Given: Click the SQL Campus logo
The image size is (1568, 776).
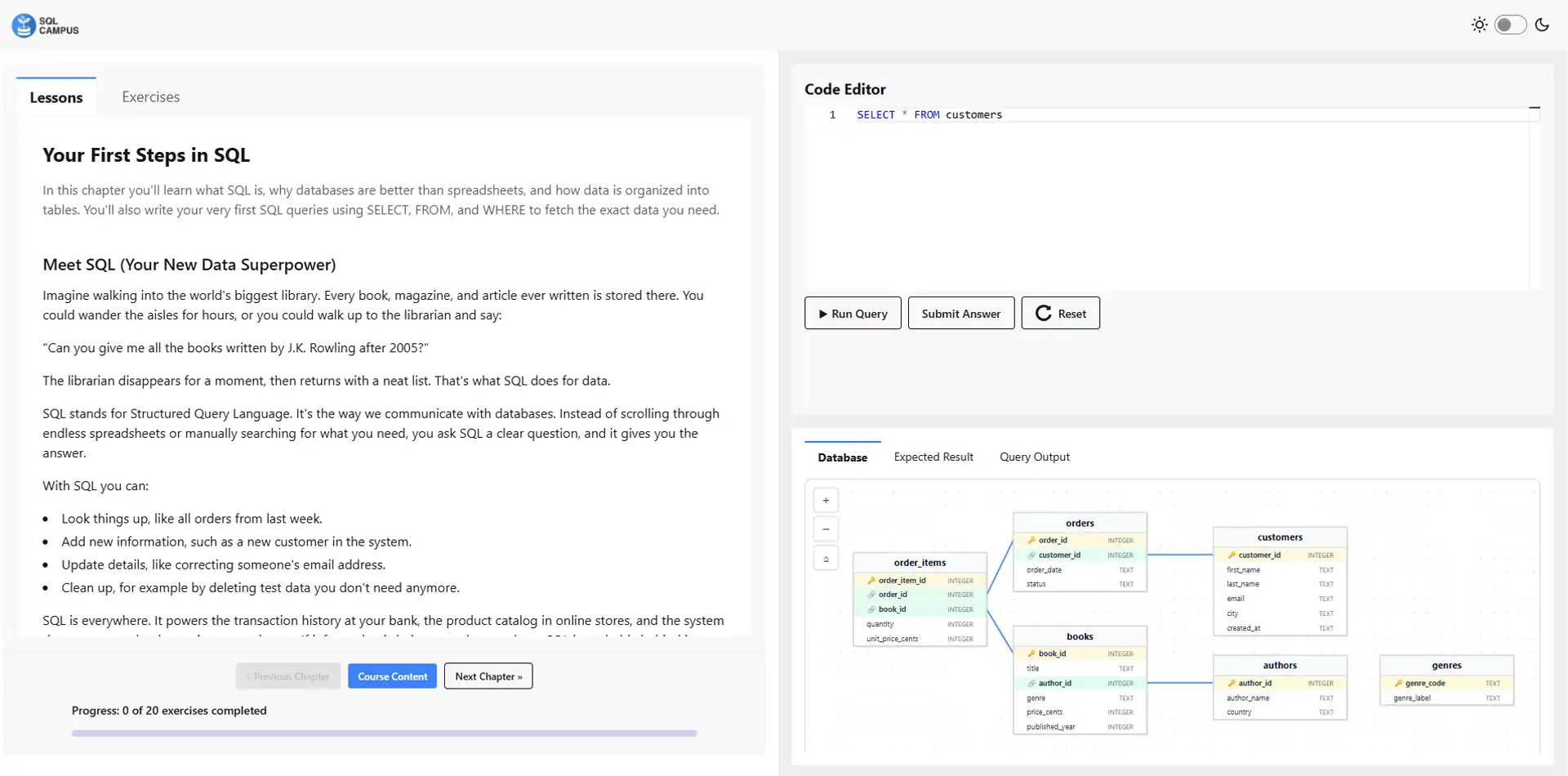Looking at the screenshot, I should 46,25.
